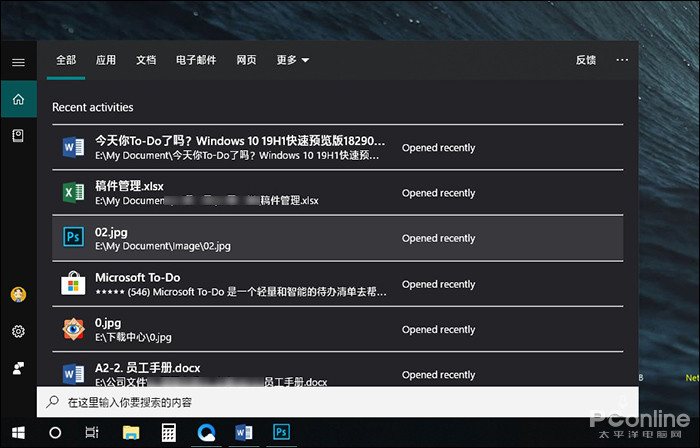Switch to Word on the taskbar
700x448 pixels.
[x=244, y=432]
